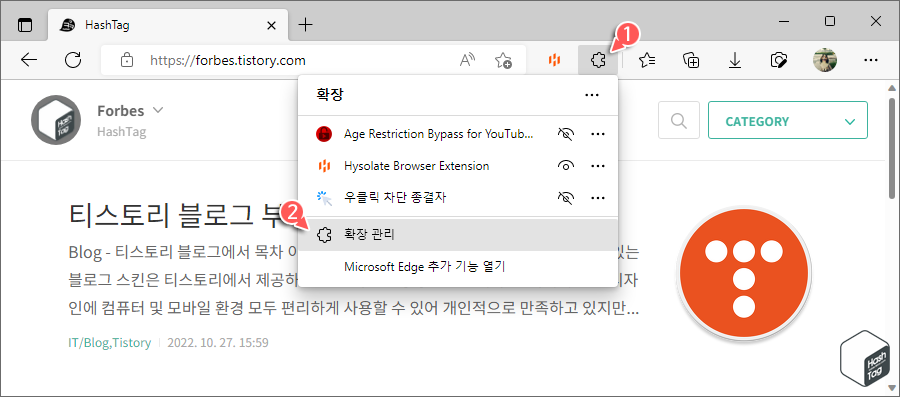Click the HashTag subtitle under Forbes
This screenshot has width=900, height=397.
pos(122,131)
